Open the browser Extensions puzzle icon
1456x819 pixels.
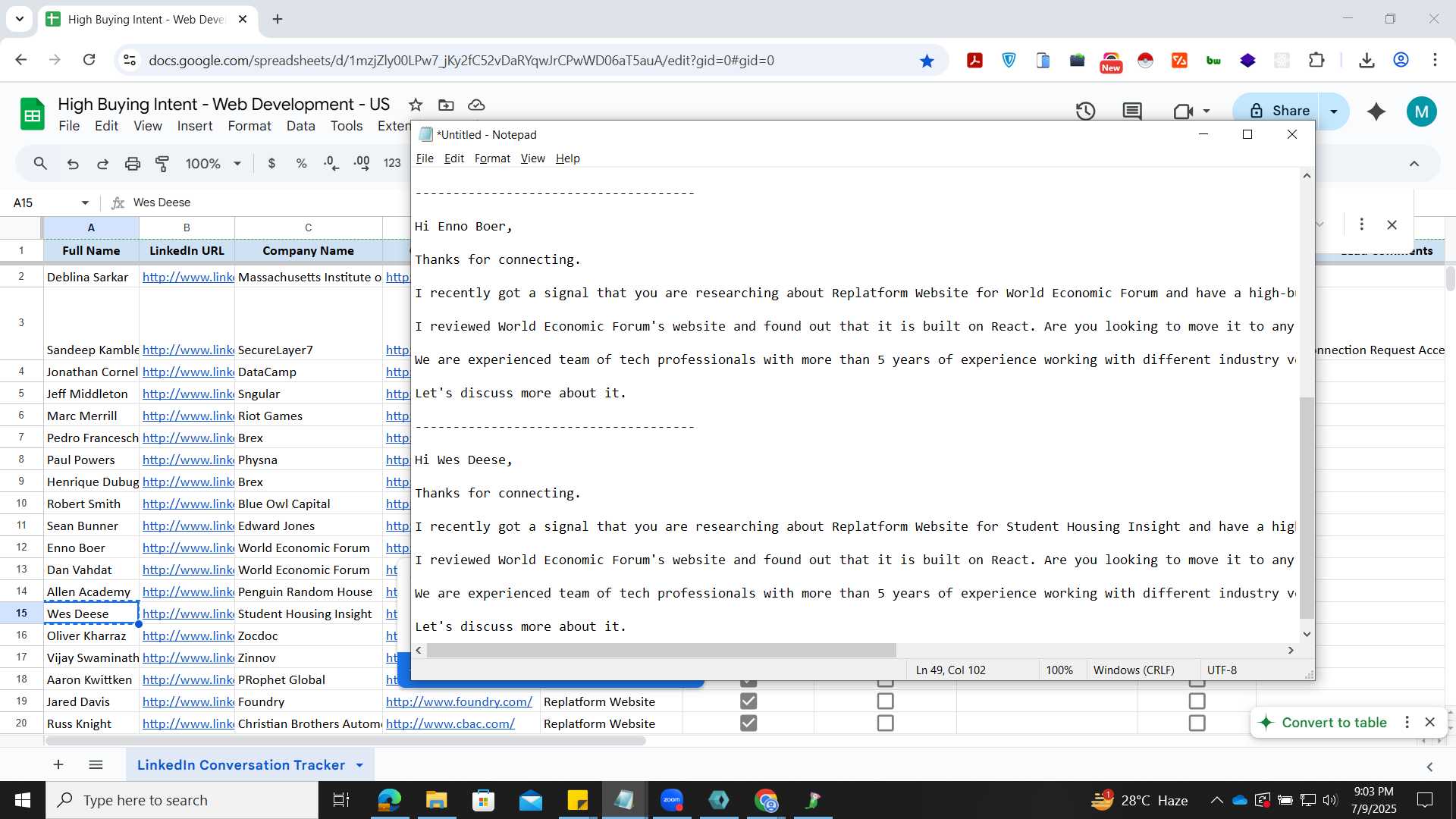coord(1317,61)
